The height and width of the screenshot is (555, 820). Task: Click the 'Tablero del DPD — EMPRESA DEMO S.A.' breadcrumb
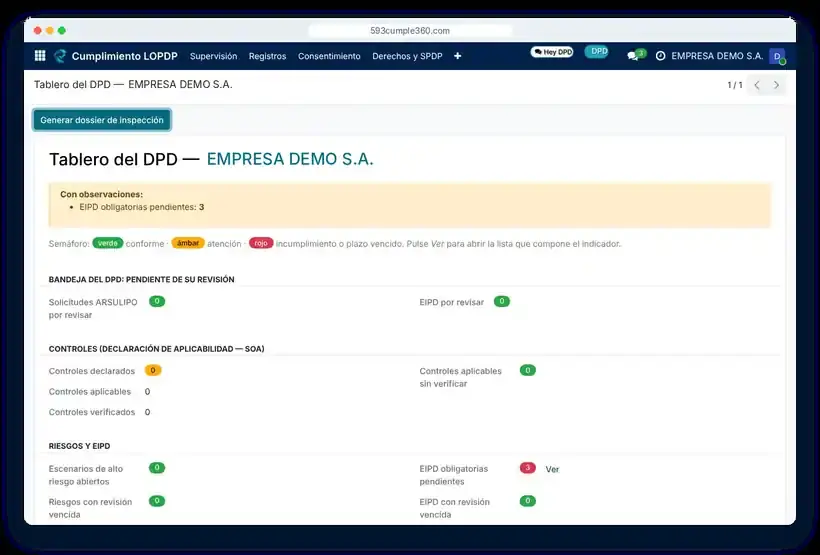point(133,84)
